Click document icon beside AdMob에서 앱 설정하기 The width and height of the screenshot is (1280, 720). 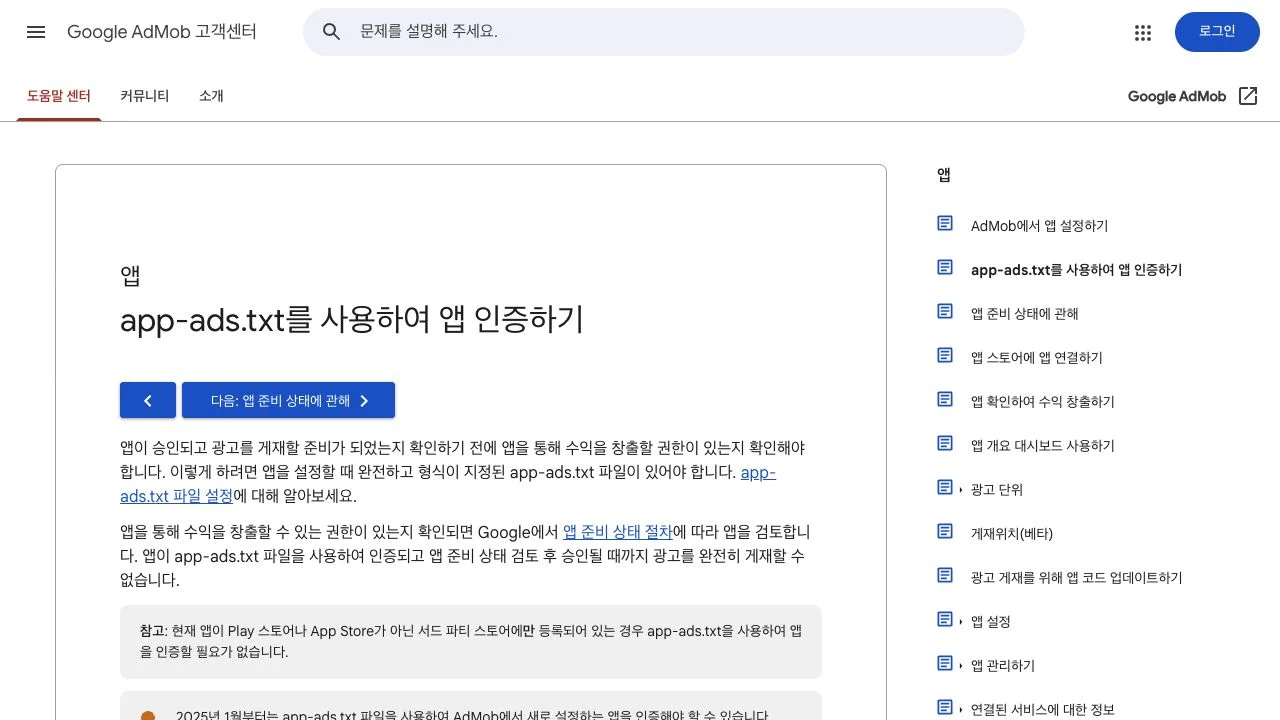tap(945, 223)
